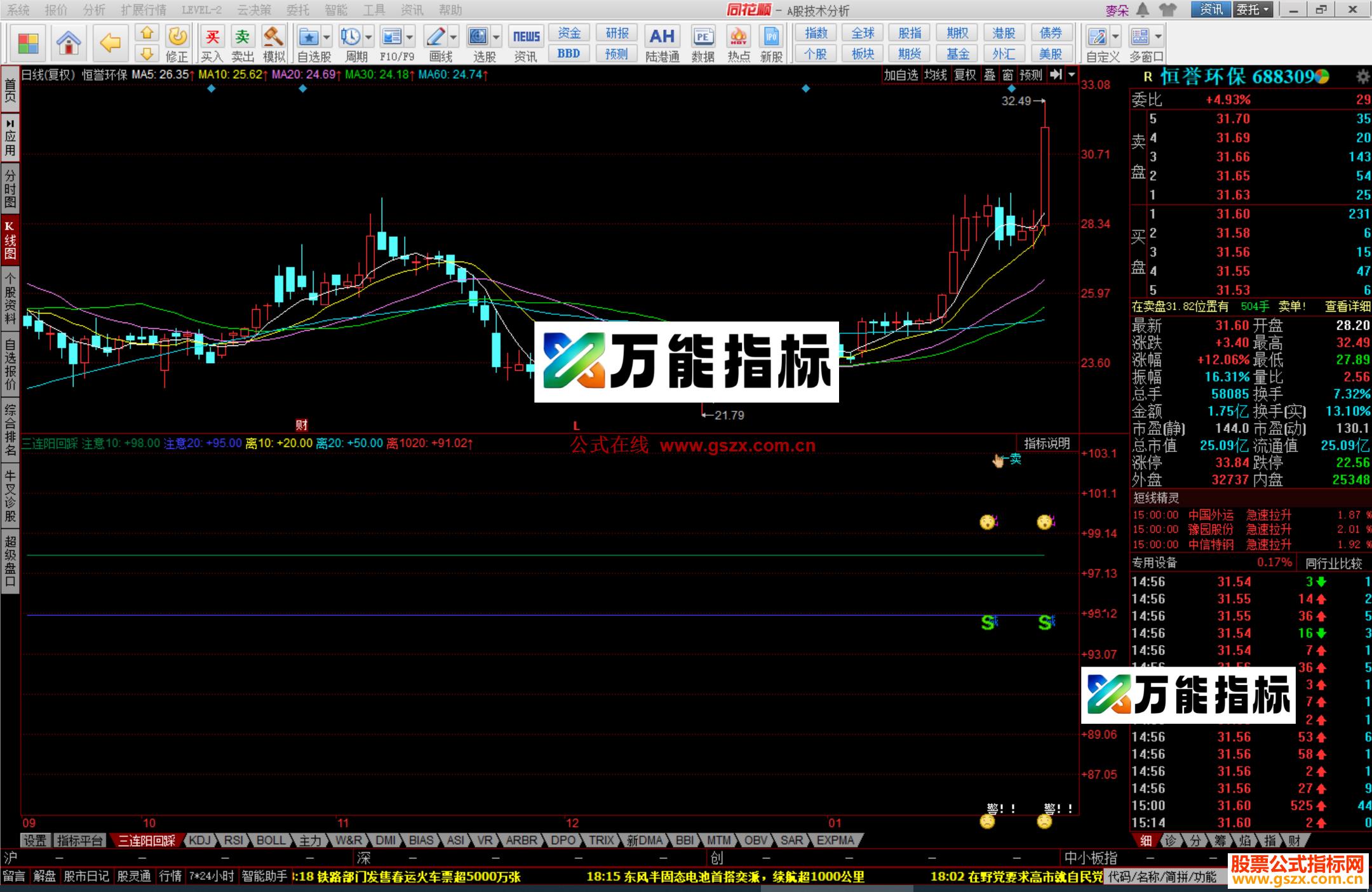1372x892 pixels.
Task: Switch to the KDJ indicator tab
Action: point(199,840)
